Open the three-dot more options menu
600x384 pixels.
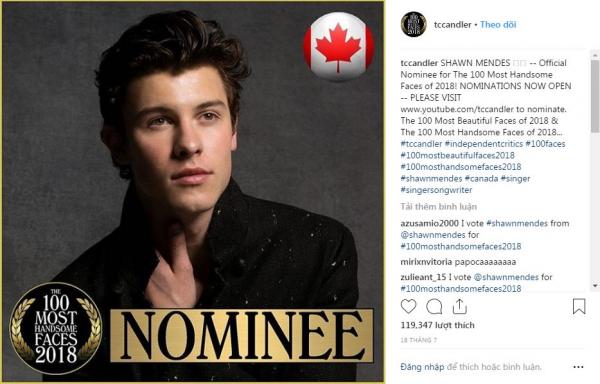[x=578, y=367]
